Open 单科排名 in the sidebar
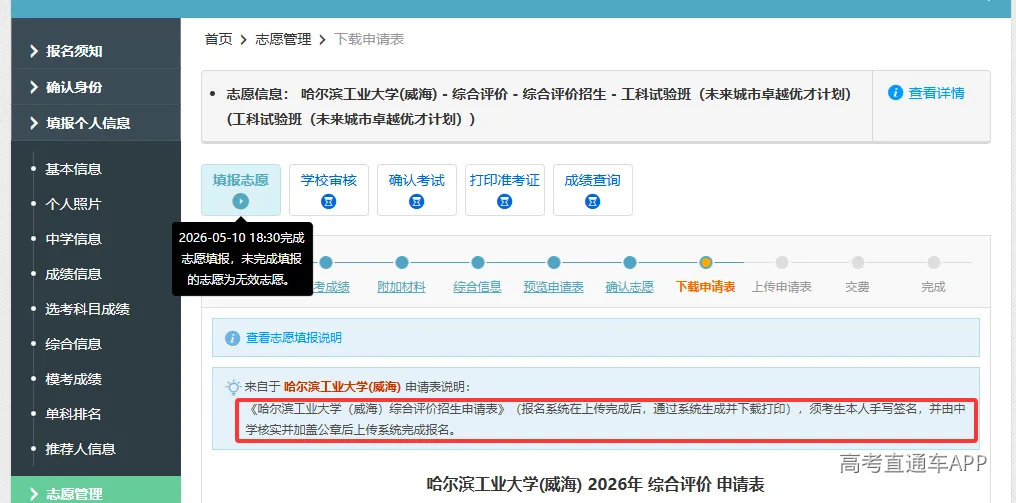 click(x=73, y=414)
